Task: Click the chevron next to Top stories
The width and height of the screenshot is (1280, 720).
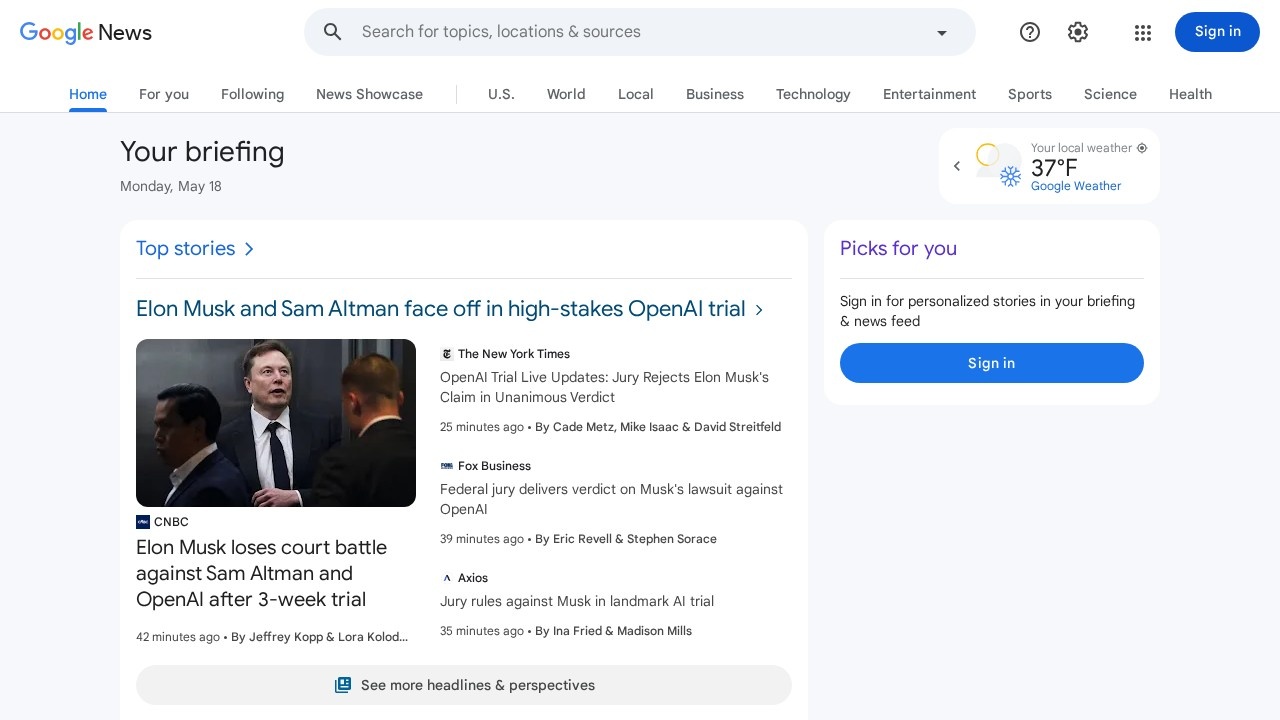Action: coord(249,249)
